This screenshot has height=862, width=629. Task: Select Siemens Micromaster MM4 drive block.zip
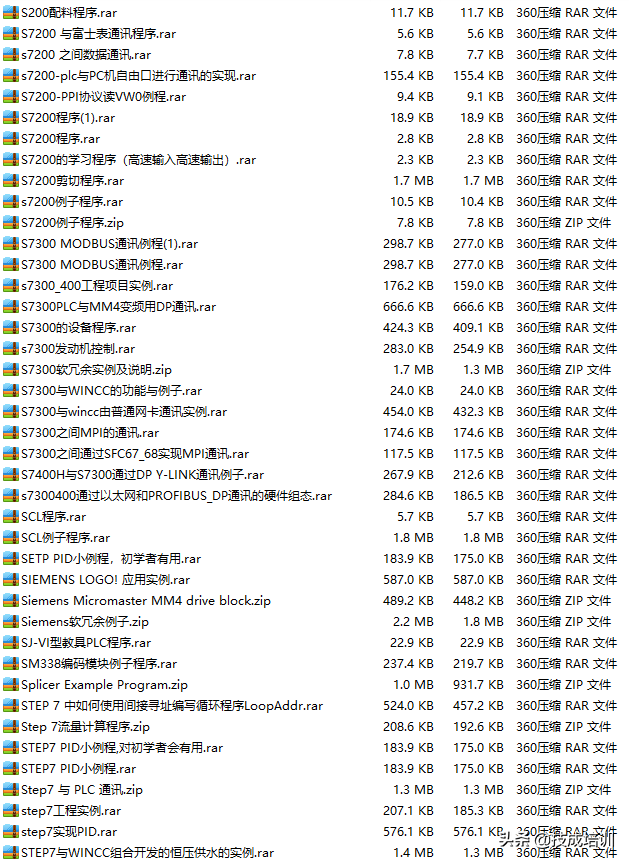click(x=145, y=600)
